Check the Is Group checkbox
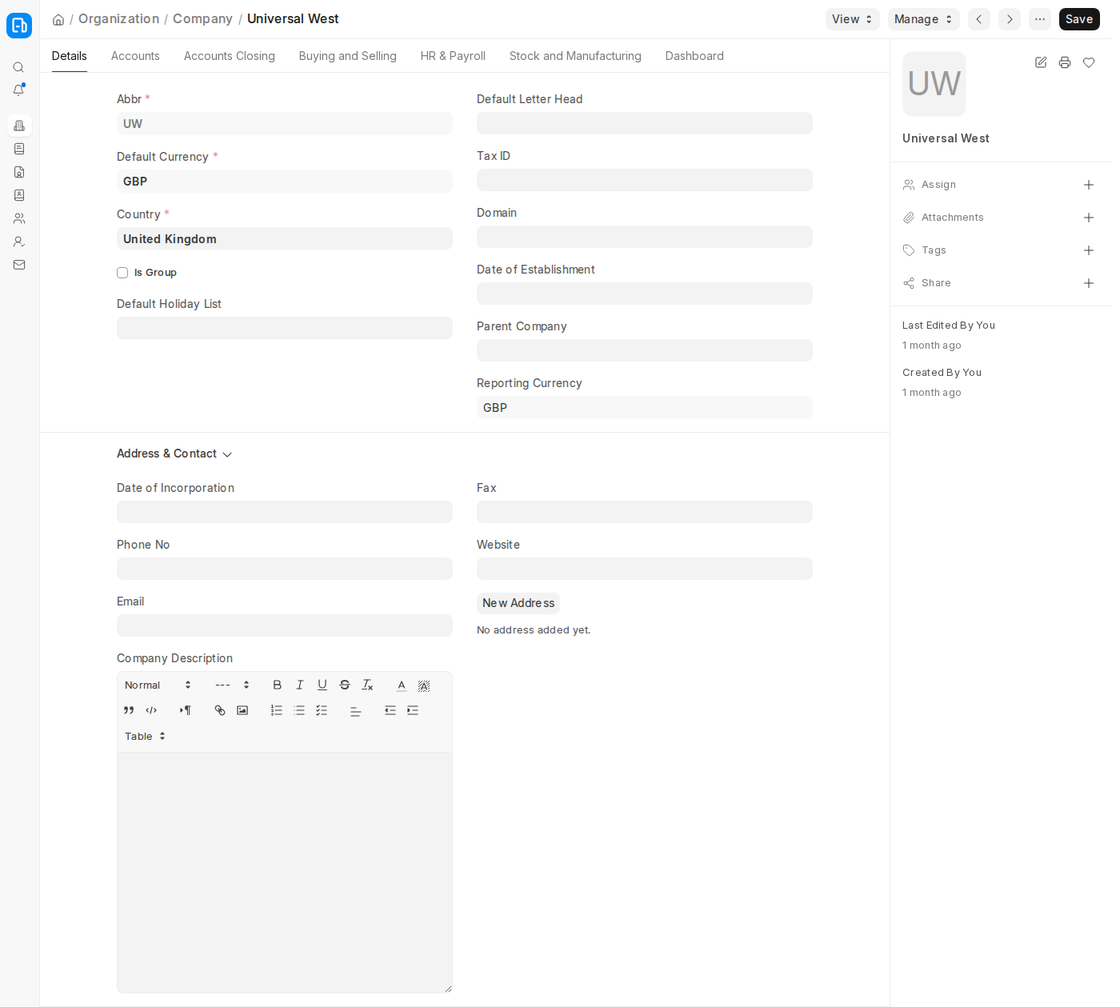 [x=122, y=273]
